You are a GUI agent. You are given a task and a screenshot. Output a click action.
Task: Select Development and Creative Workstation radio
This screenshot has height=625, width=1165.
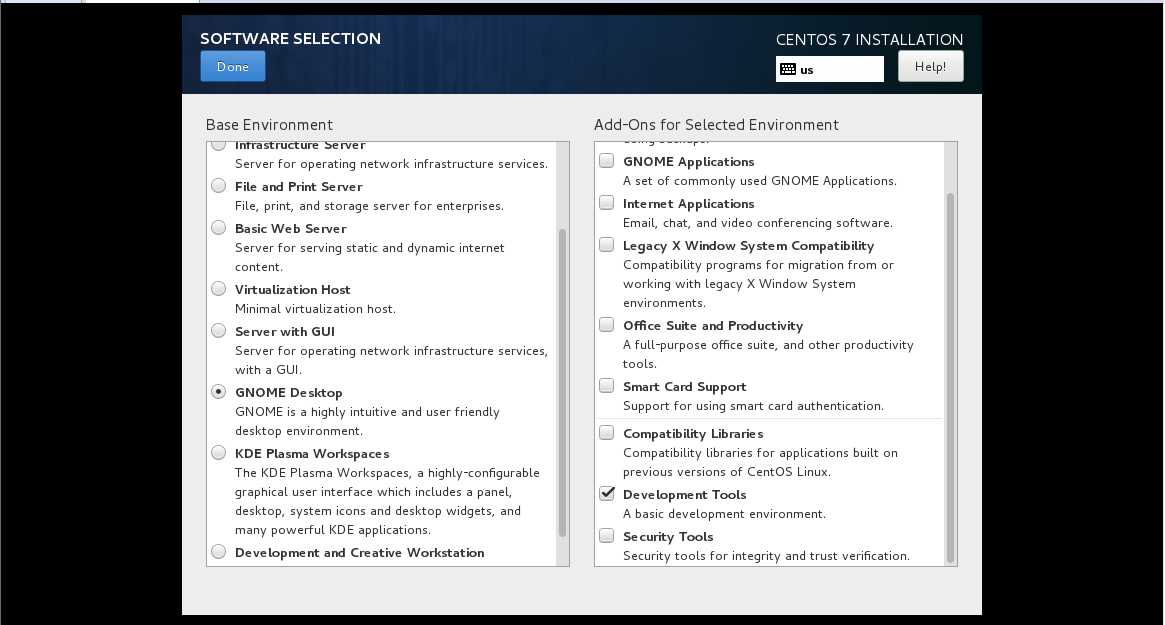[218, 551]
